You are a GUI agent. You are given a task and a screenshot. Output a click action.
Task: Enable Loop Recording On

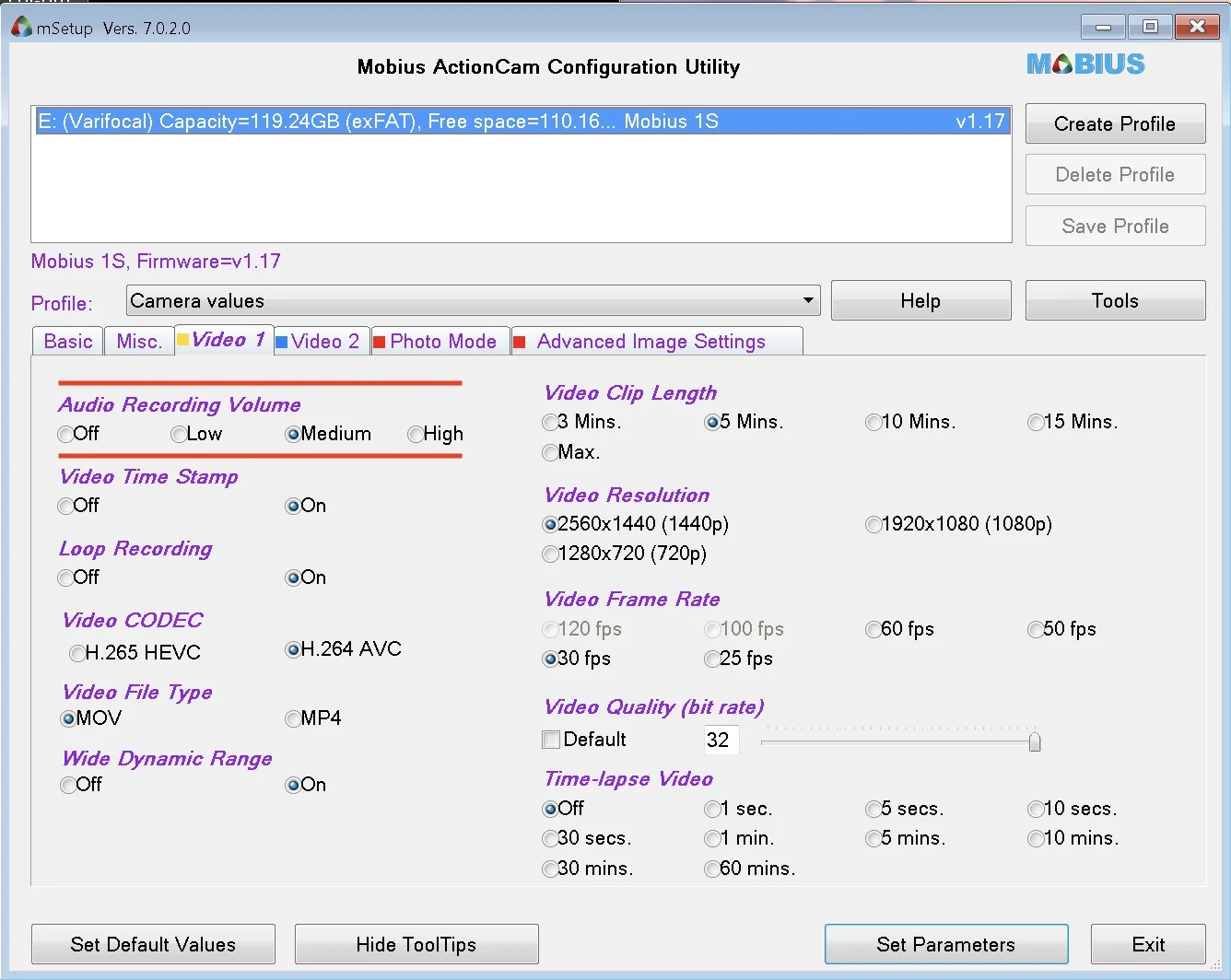[293, 577]
